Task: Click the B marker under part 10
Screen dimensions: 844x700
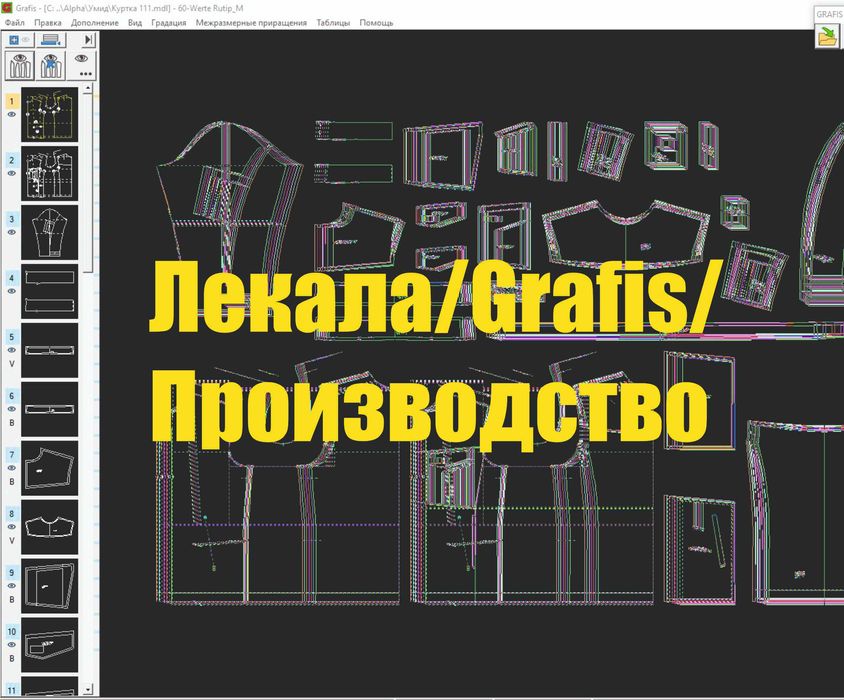Action: (x=12, y=659)
